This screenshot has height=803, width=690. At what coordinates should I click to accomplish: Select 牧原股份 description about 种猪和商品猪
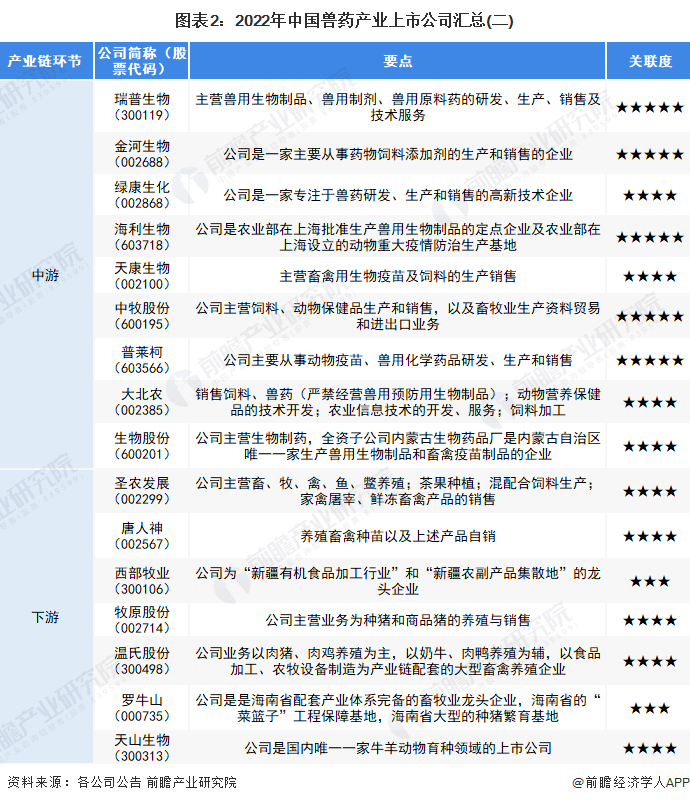pyautogui.click(x=398, y=620)
